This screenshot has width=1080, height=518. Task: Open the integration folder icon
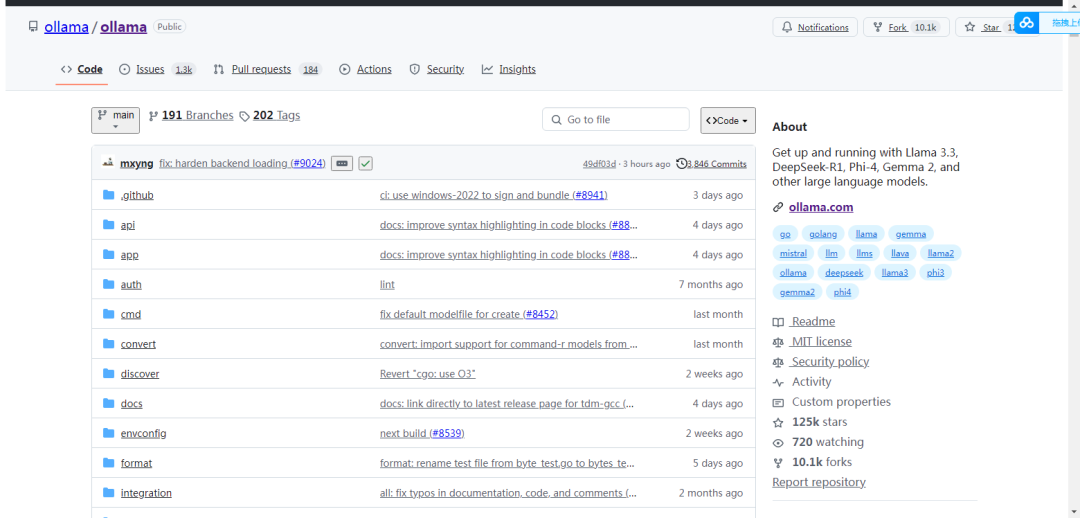[x=108, y=493]
